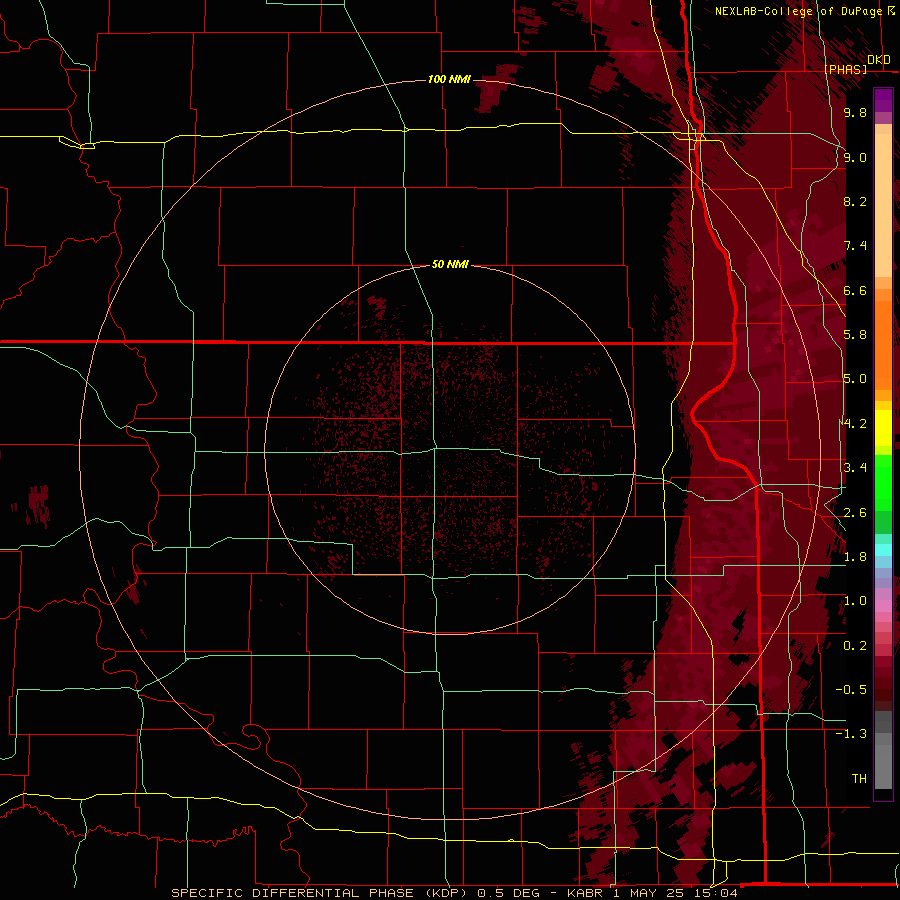Pick the bright green band in the color legend

tap(883, 482)
